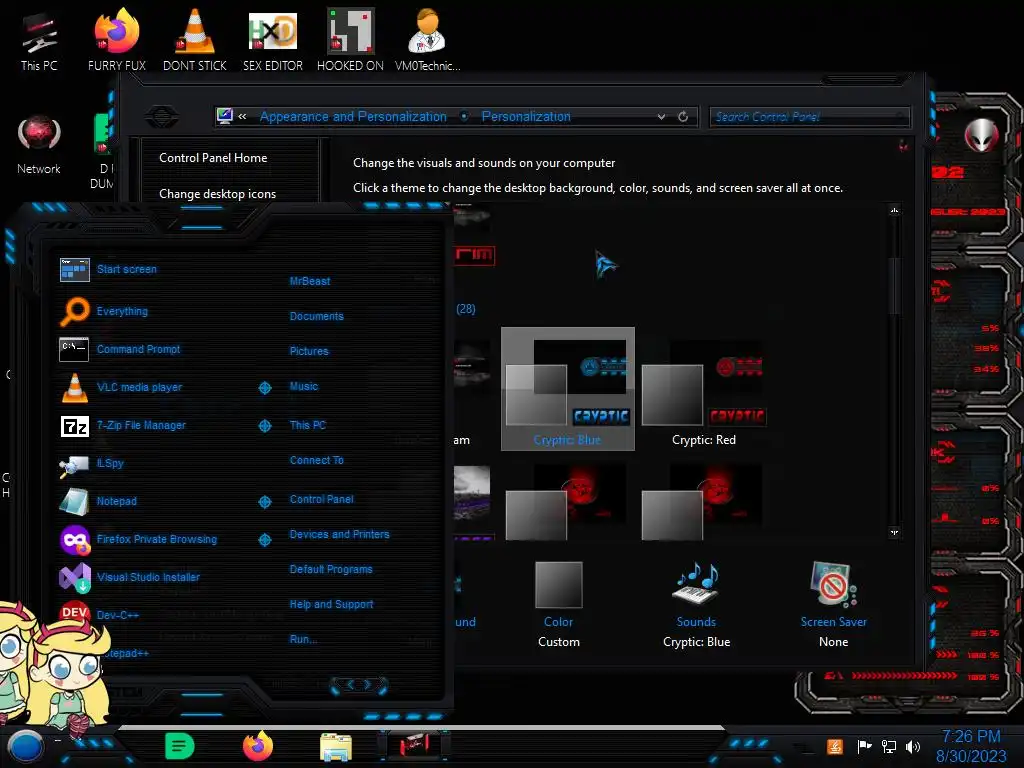Open File Explorer from the taskbar

336,747
